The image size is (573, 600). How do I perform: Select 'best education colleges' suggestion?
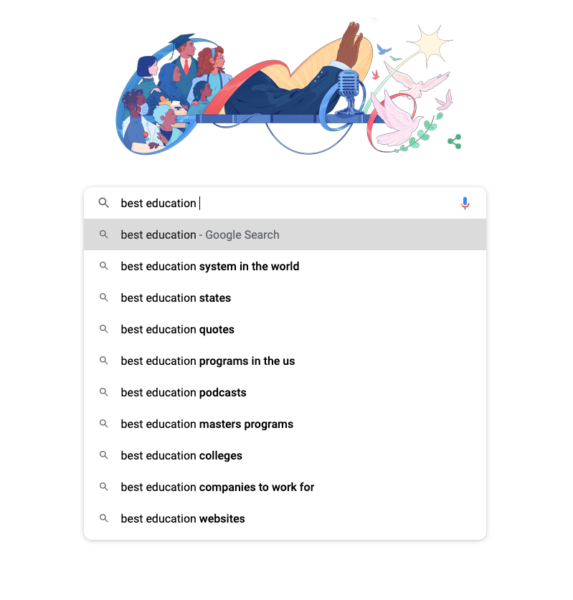[285, 455]
